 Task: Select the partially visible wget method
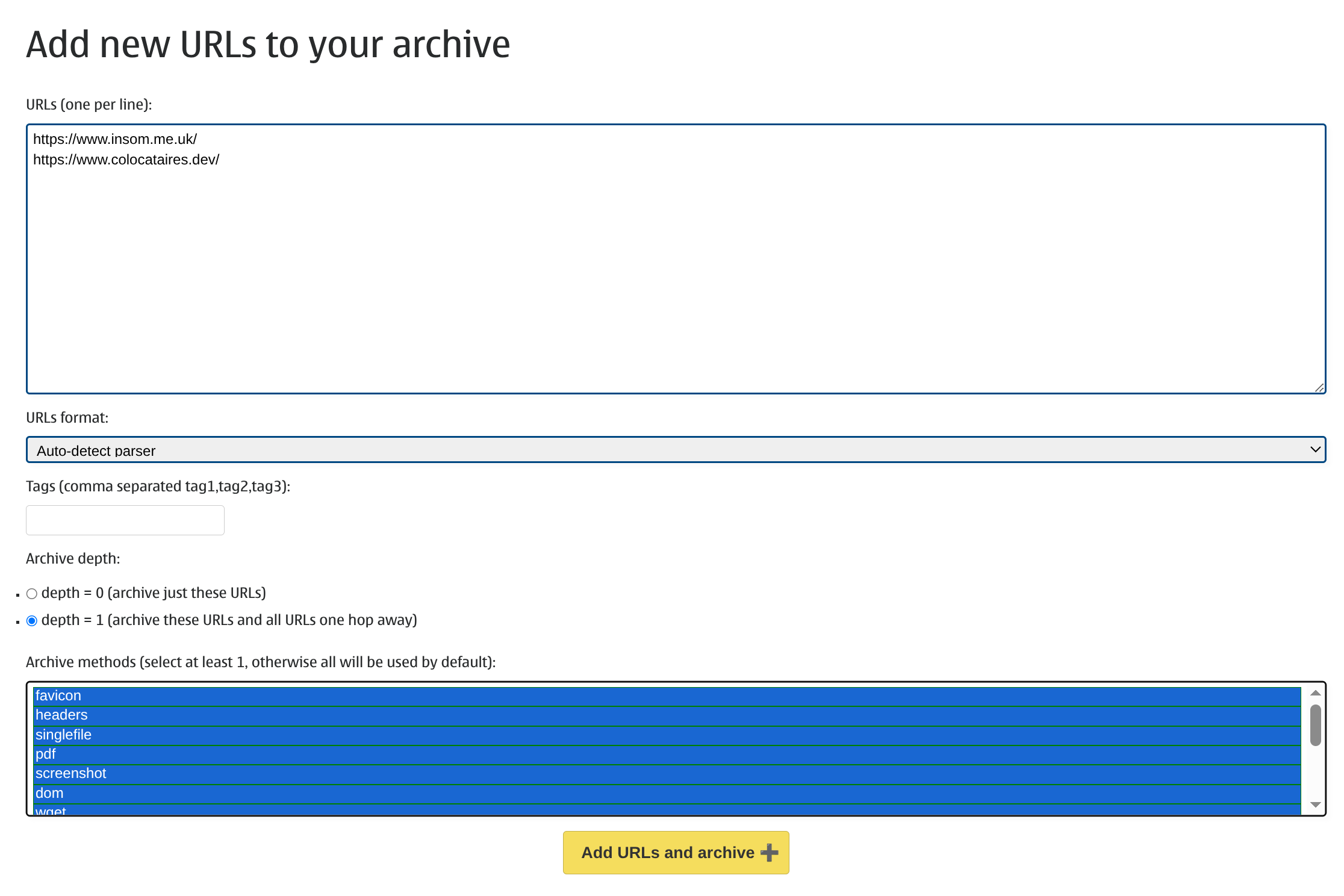click(51, 810)
